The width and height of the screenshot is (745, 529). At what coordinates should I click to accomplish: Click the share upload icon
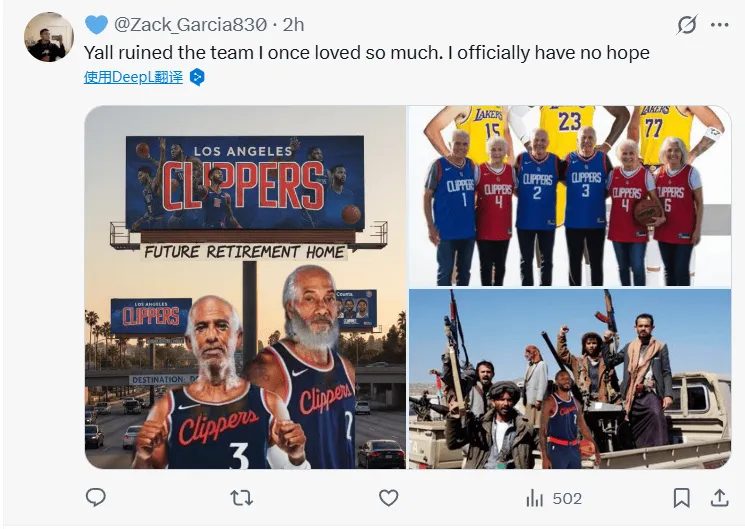tap(716, 497)
